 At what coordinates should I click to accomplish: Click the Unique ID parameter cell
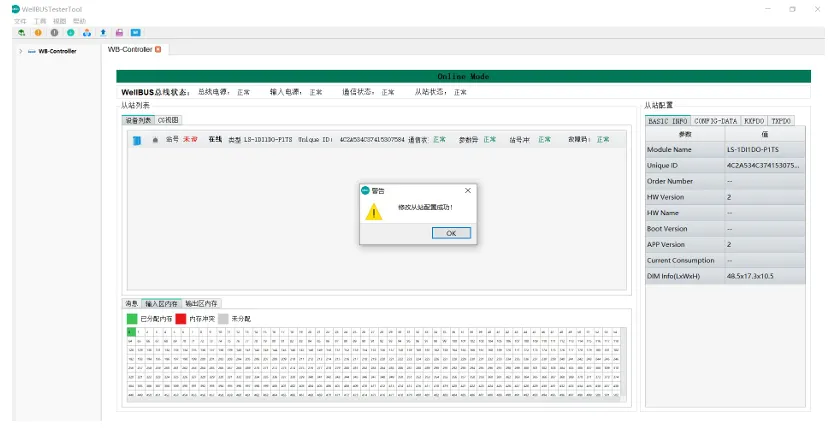[x=685, y=165]
